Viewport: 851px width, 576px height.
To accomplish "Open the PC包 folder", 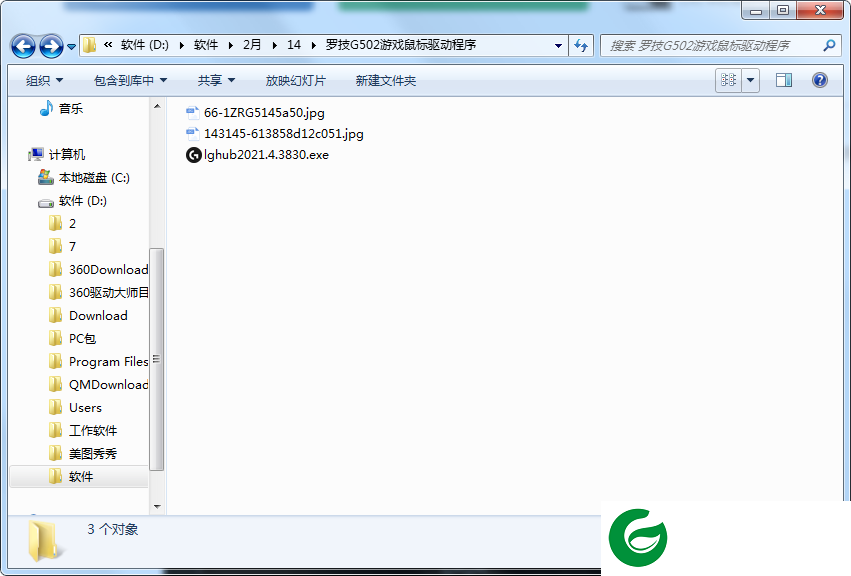I will pos(82,339).
